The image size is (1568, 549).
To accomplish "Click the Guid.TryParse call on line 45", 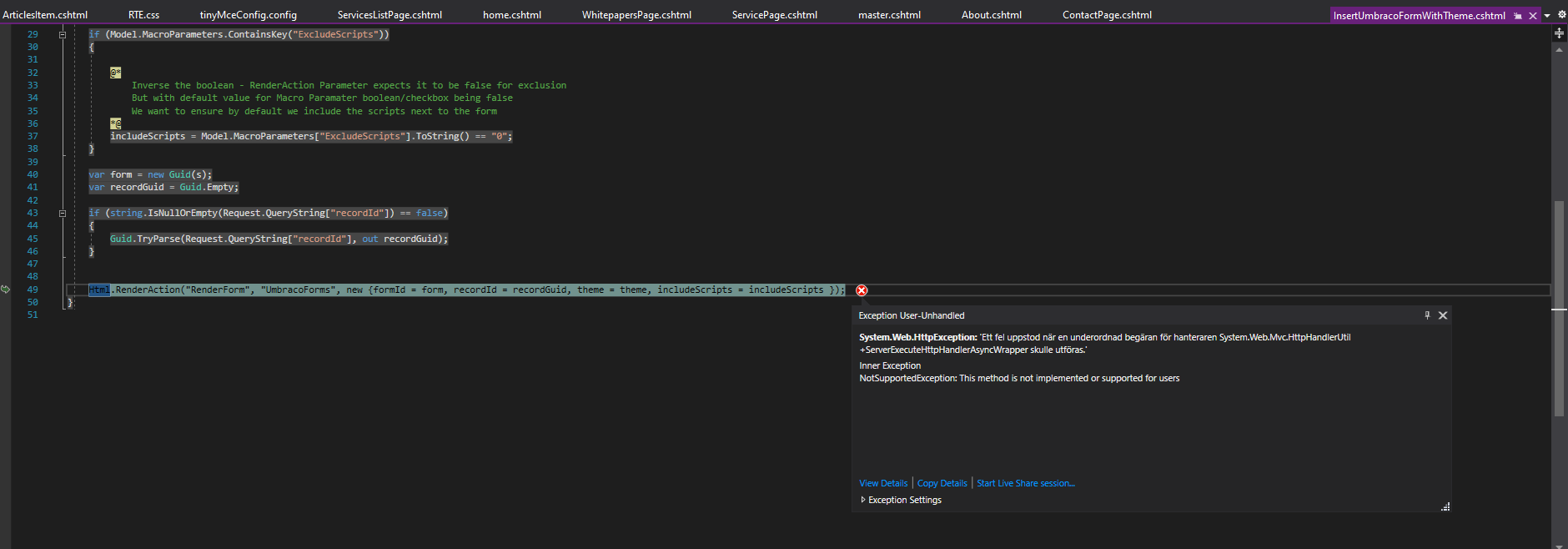I will pos(279,239).
